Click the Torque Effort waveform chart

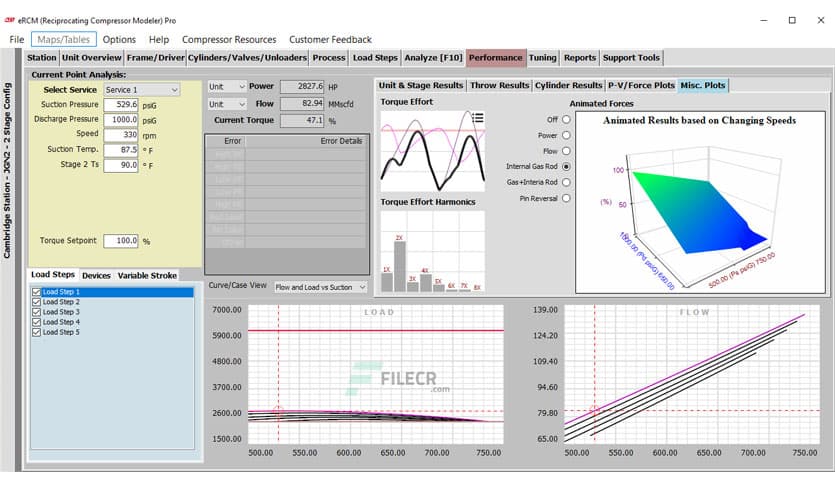[x=432, y=151]
